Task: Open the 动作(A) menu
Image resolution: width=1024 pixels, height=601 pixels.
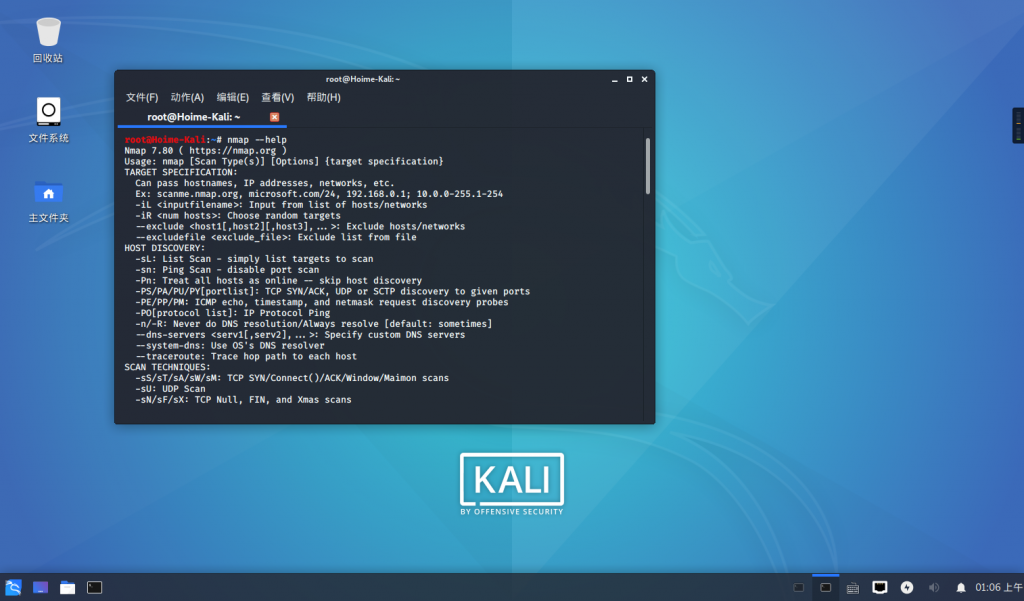Action: 187,97
